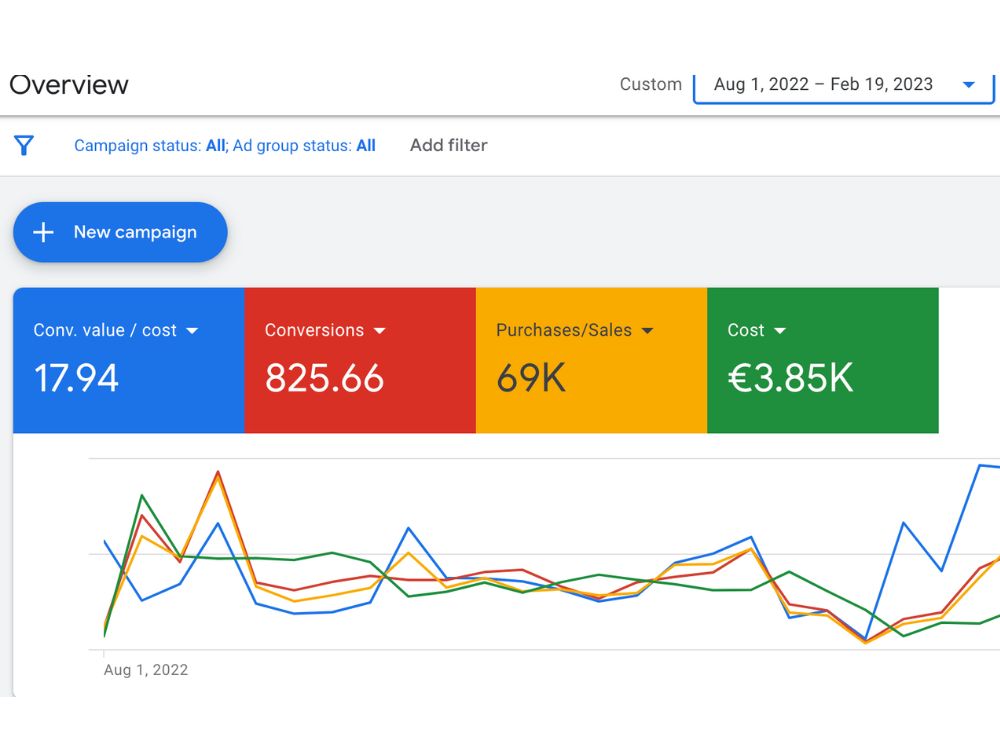
Task: Expand the Conversions metric dropdown arrow
Action: tap(379, 330)
